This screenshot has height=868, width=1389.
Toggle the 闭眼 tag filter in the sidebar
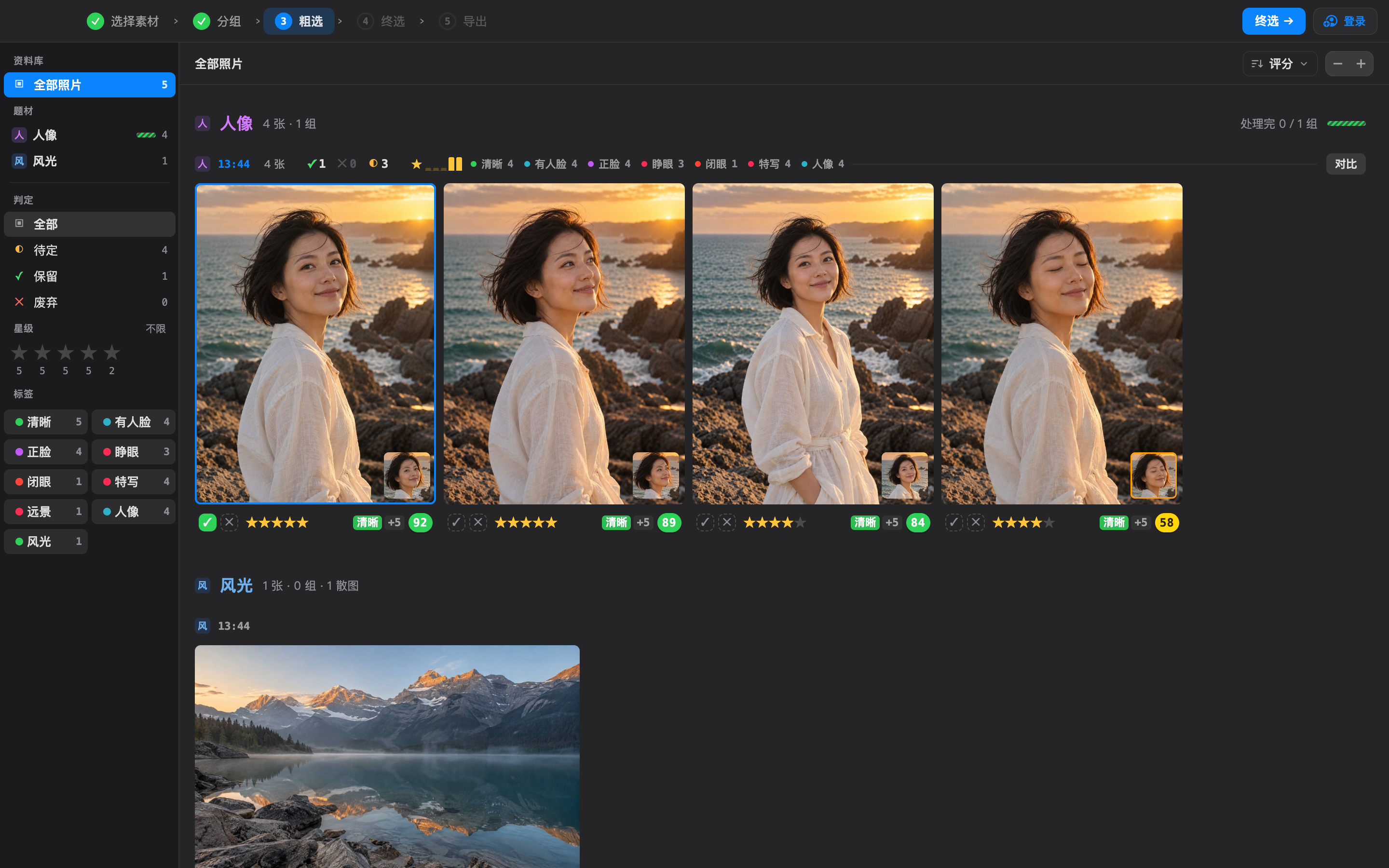coord(46,482)
